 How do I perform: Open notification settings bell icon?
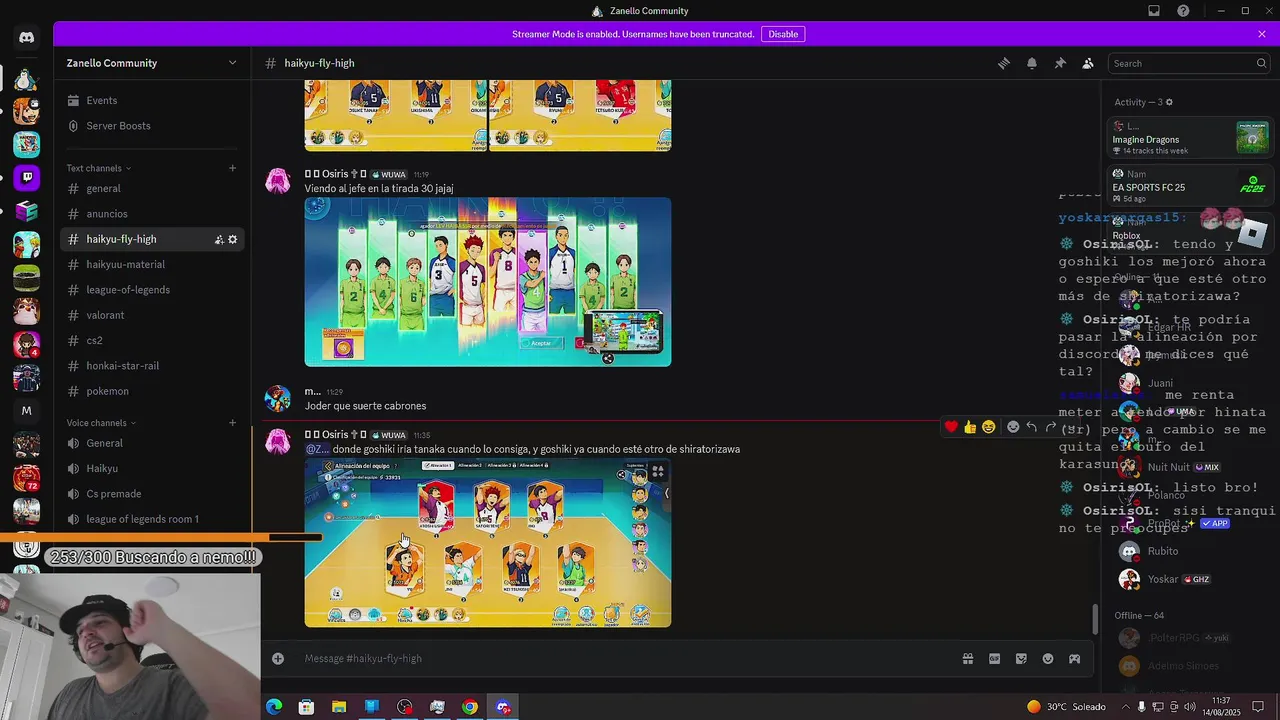pyautogui.click(x=1032, y=63)
